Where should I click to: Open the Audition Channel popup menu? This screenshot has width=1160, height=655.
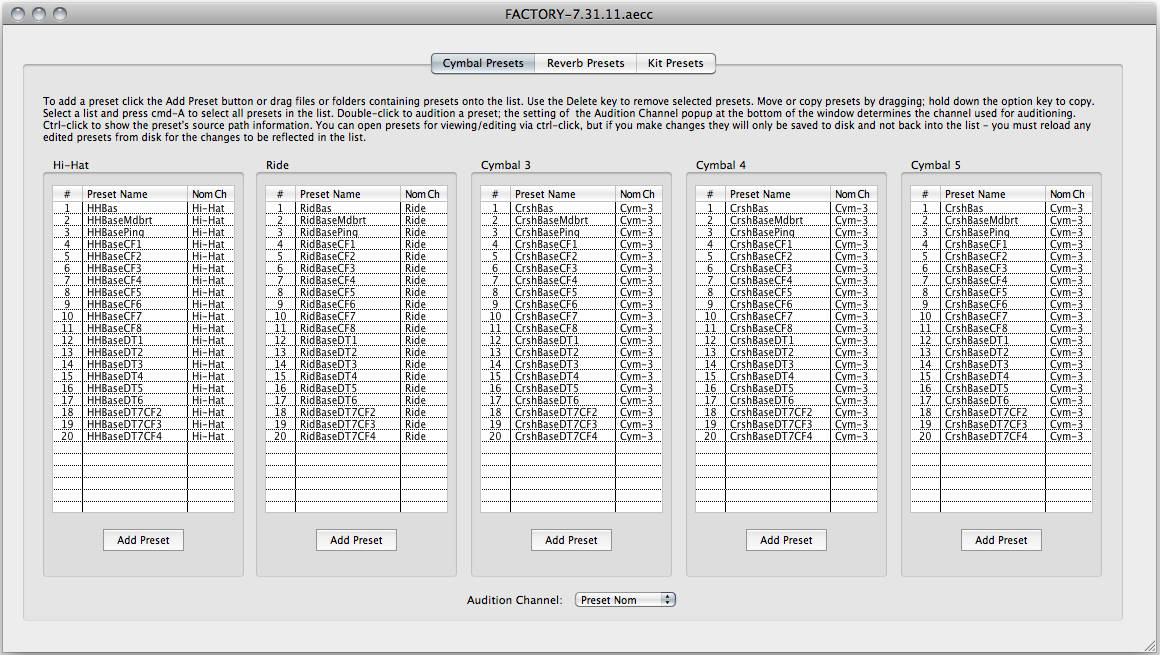coord(626,600)
